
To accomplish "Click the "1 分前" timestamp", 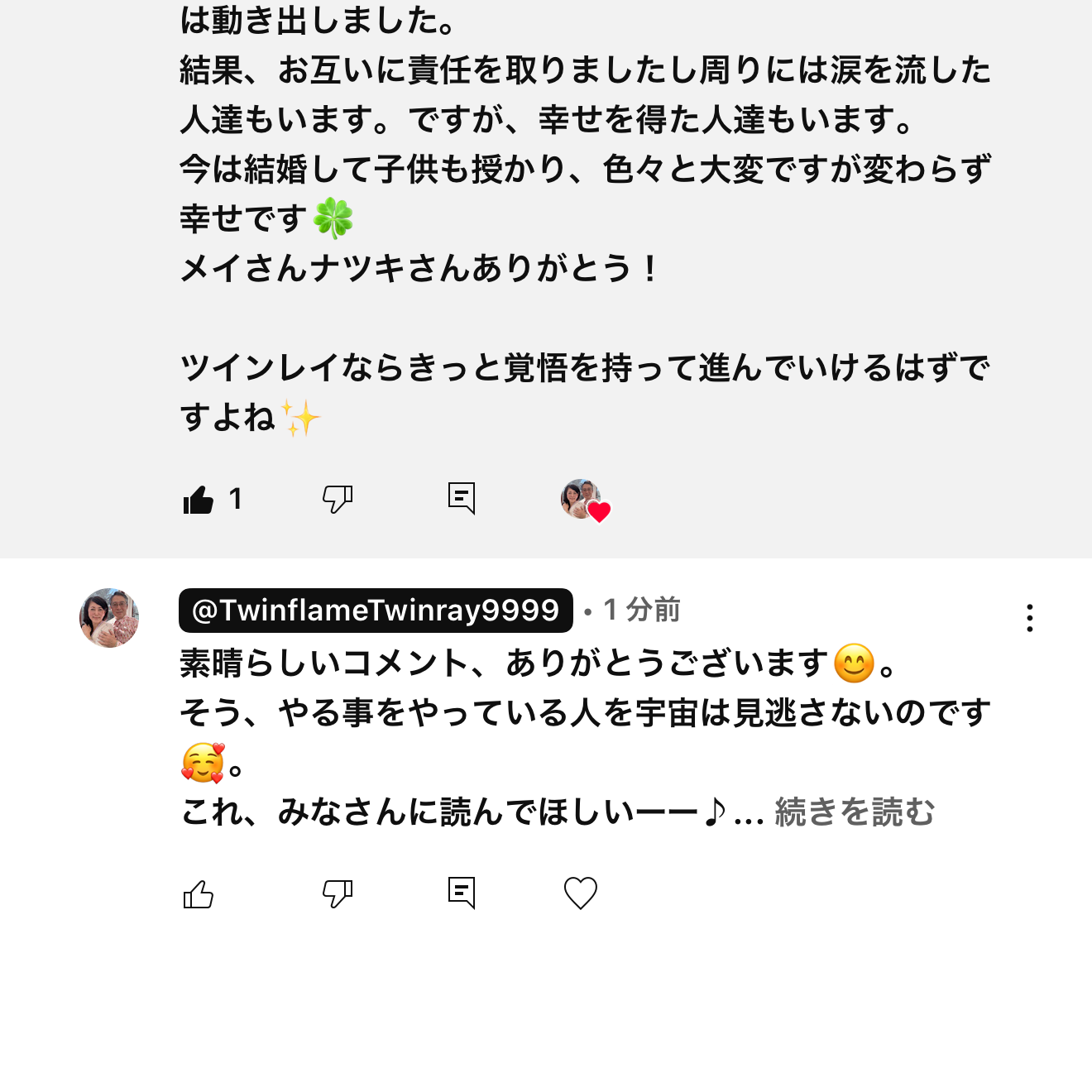I will pyautogui.click(x=642, y=611).
